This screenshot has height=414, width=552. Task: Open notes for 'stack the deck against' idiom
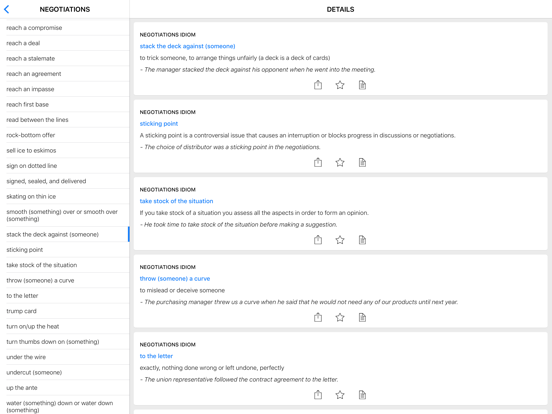point(362,85)
